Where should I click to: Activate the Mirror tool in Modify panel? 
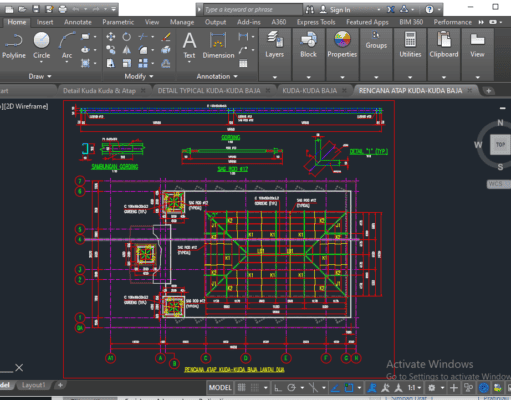tap(127, 50)
